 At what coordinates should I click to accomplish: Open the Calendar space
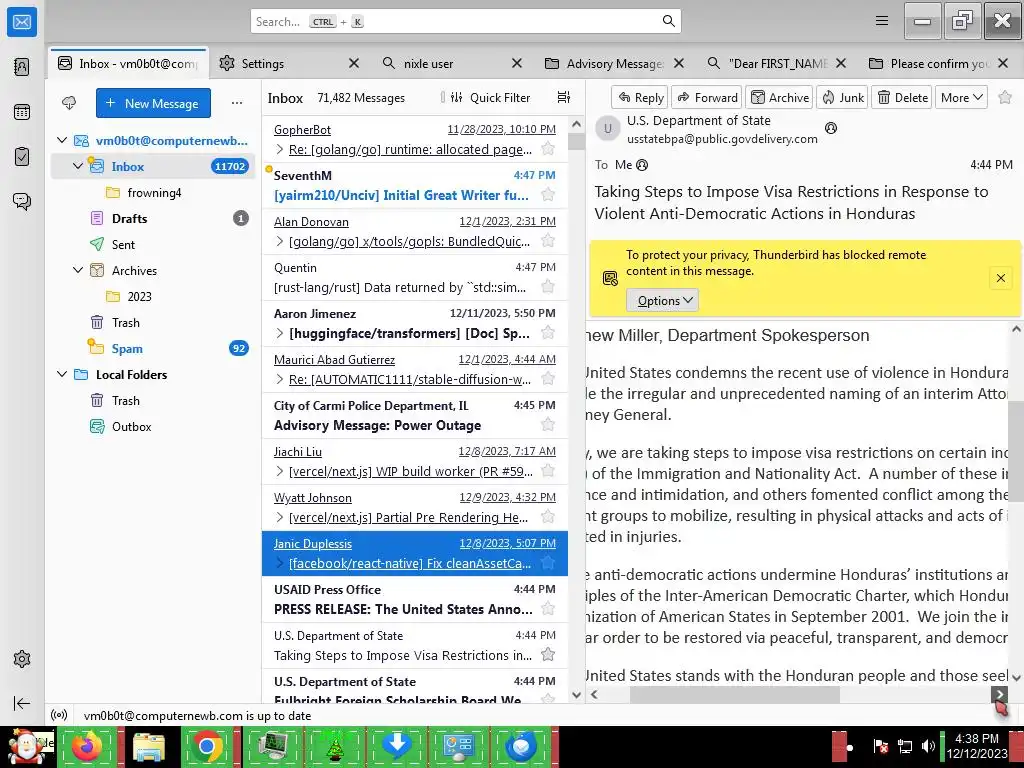point(22,112)
